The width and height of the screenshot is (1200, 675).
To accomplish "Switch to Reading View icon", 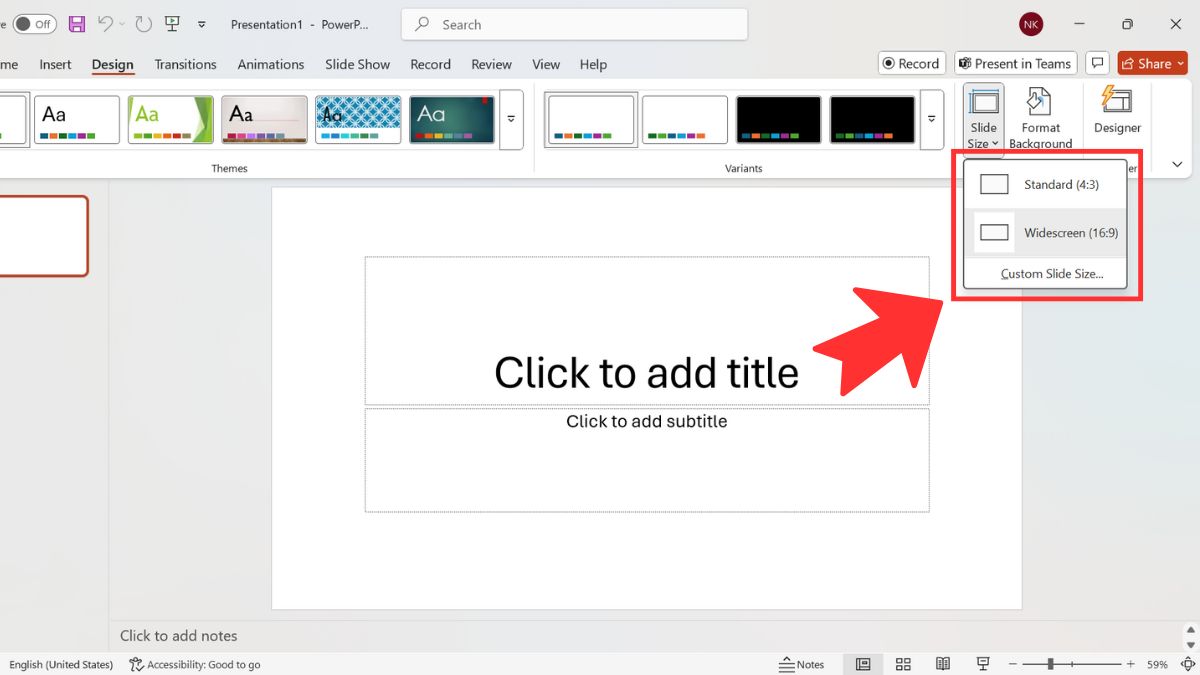I will (x=942, y=664).
